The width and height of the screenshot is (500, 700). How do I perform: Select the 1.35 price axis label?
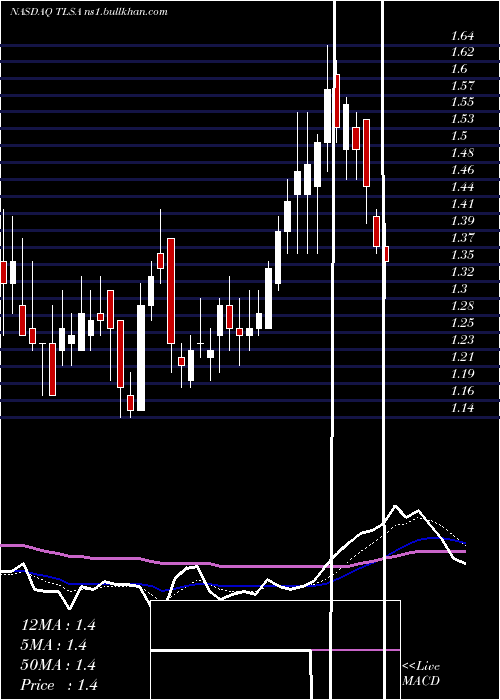click(462, 255)
